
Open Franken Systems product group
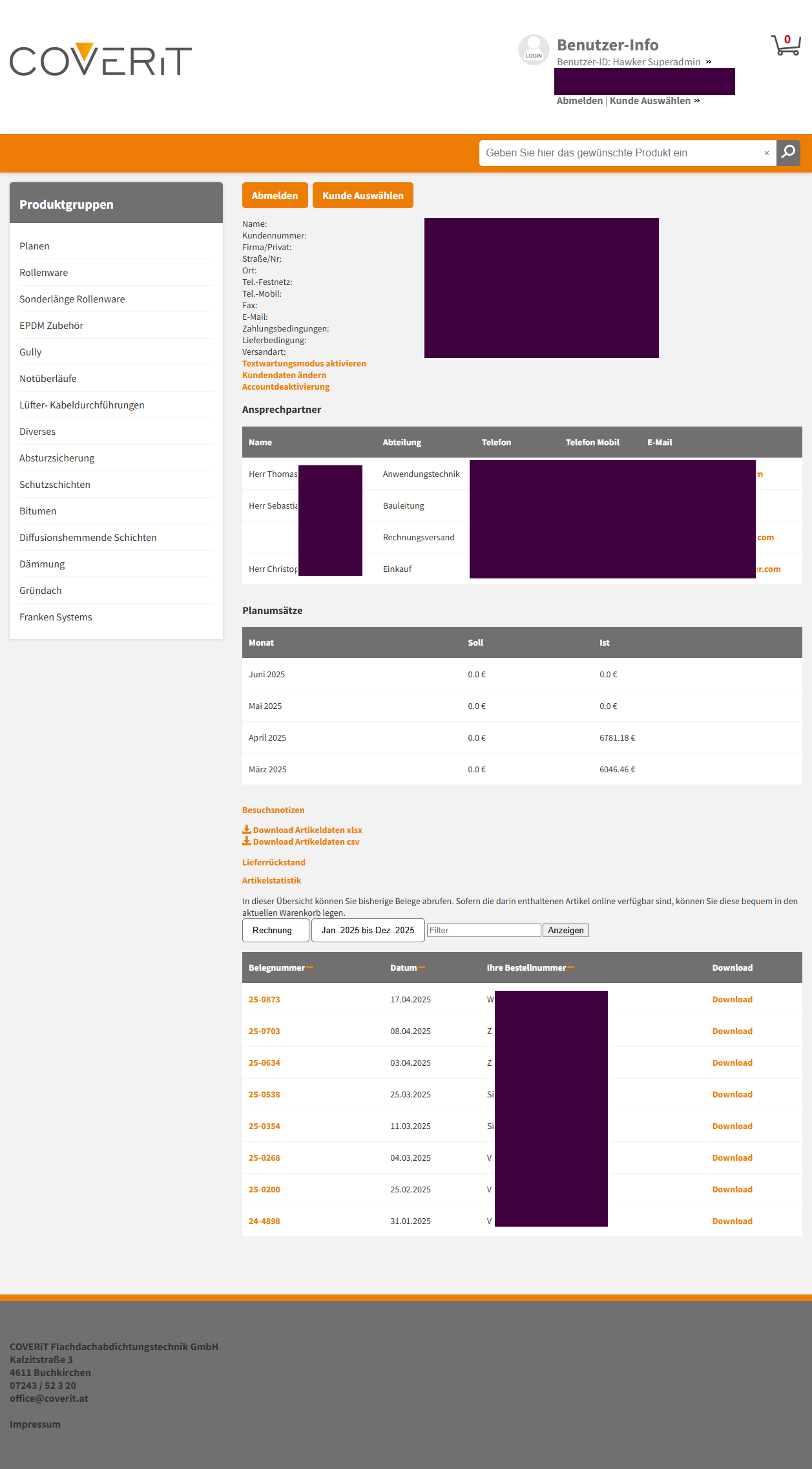56,617
